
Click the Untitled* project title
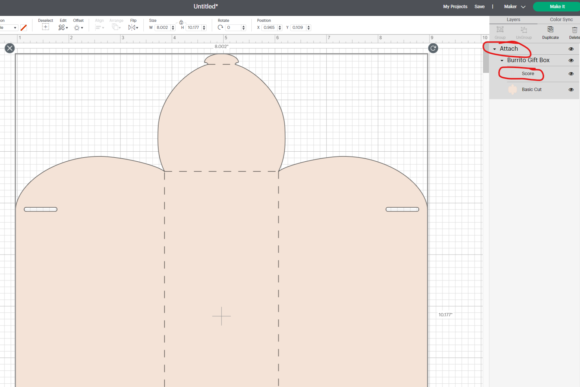coord(206,6)
